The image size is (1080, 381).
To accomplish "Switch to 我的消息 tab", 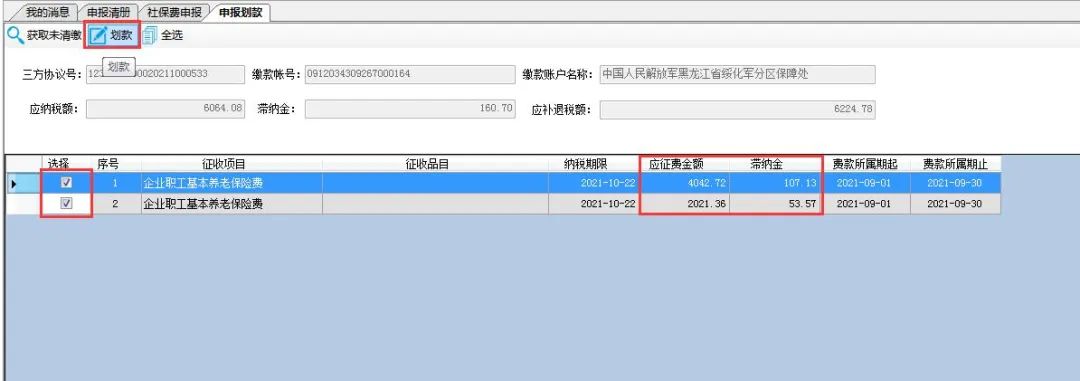I will coord(47,12).
